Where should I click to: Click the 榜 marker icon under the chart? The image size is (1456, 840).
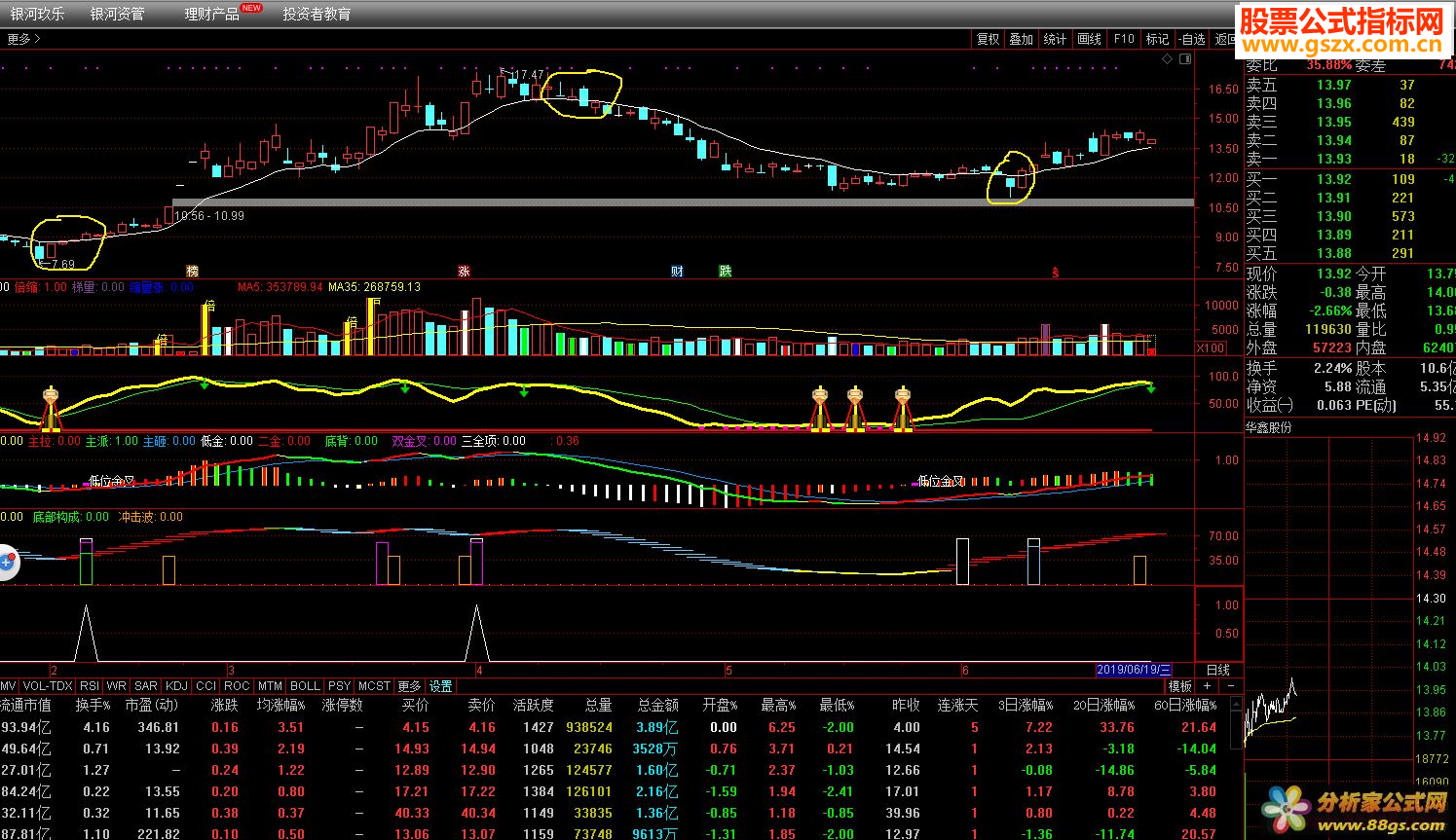(192, 271)
